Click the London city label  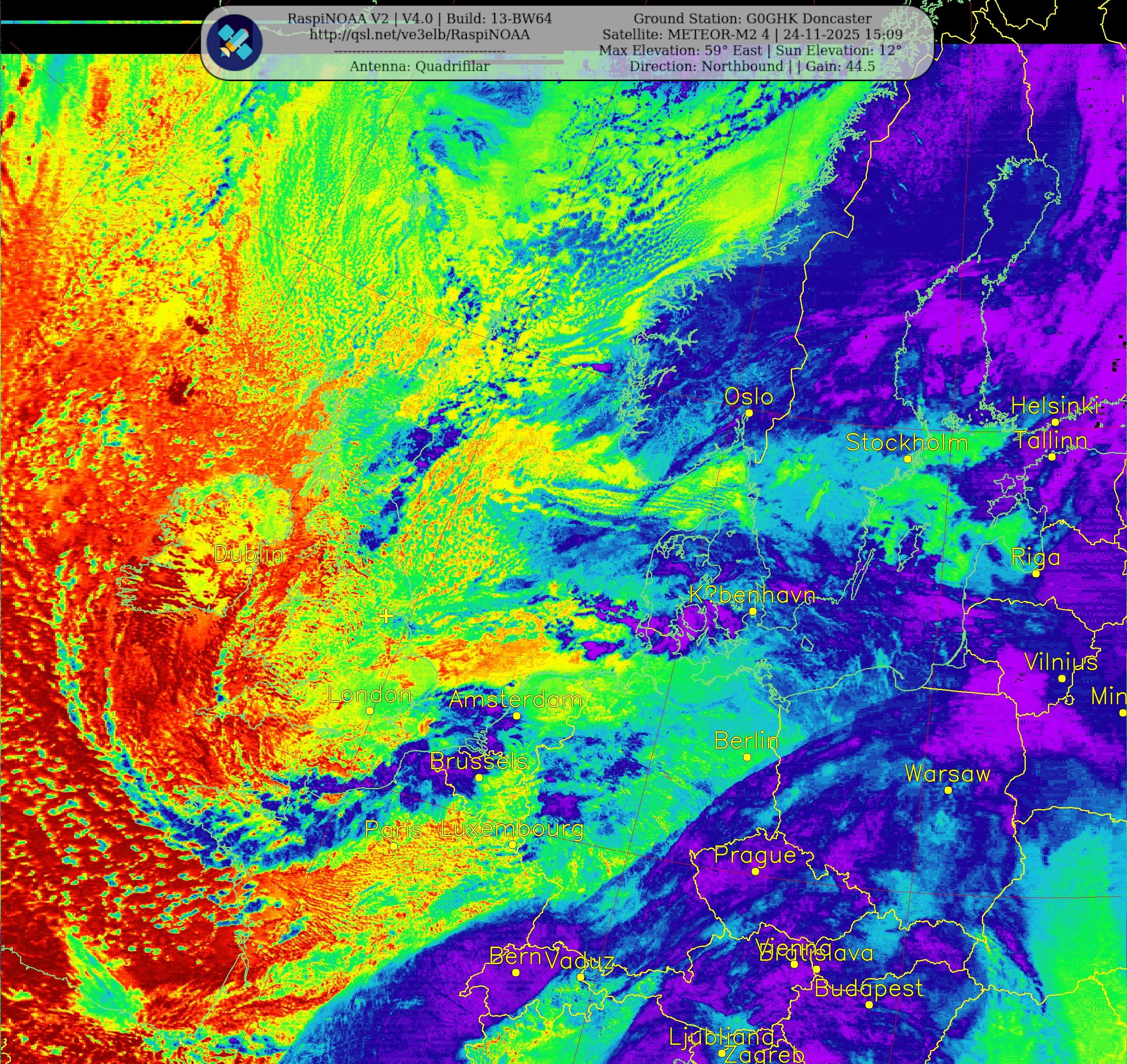pos(370,695)
